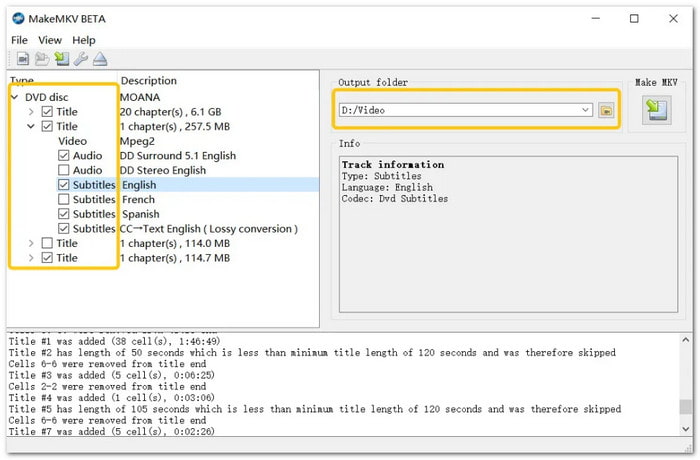Open the Output folder dropdown arrow
700x460 pixels.
tap(585, 110)
